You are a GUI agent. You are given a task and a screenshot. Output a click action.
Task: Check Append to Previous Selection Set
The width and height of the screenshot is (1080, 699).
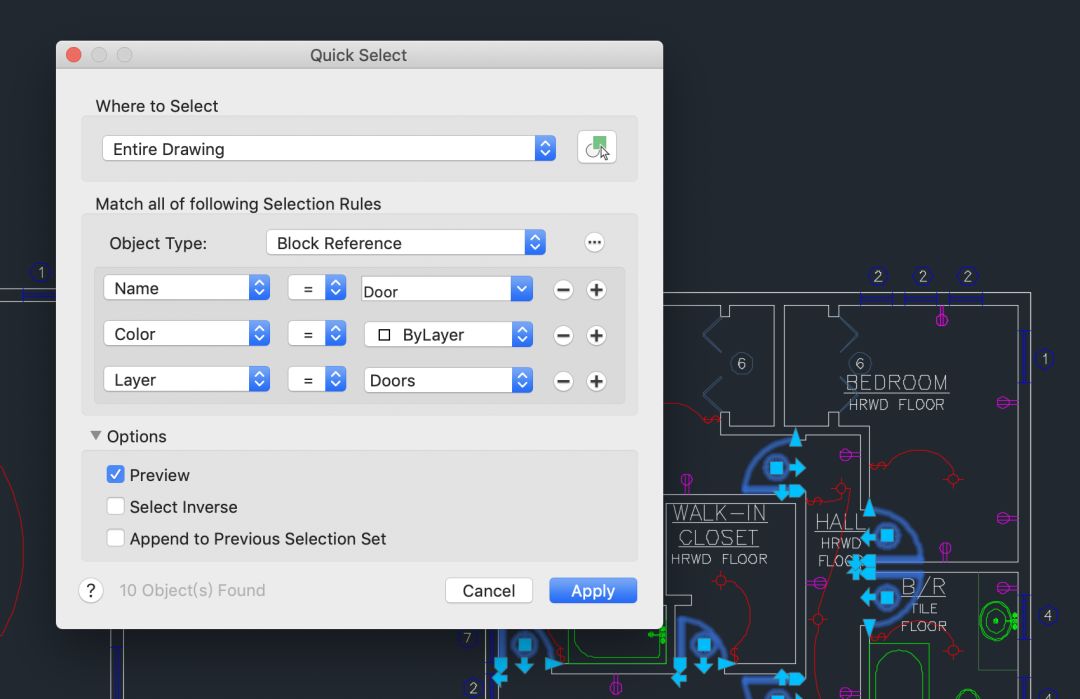tap(115, 539)
